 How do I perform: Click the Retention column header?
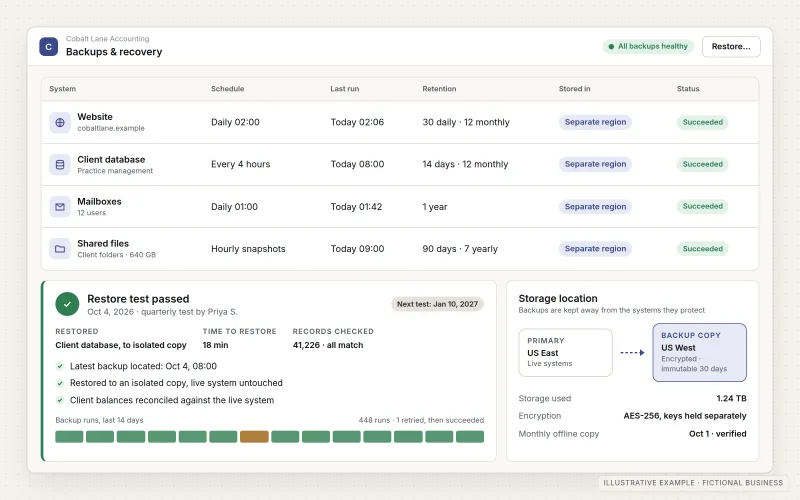(439, 89)
